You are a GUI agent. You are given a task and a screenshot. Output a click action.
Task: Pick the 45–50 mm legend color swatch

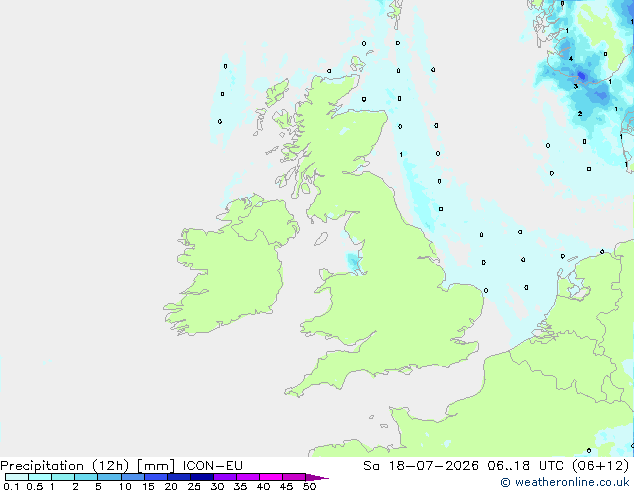(x=294, y=477)
